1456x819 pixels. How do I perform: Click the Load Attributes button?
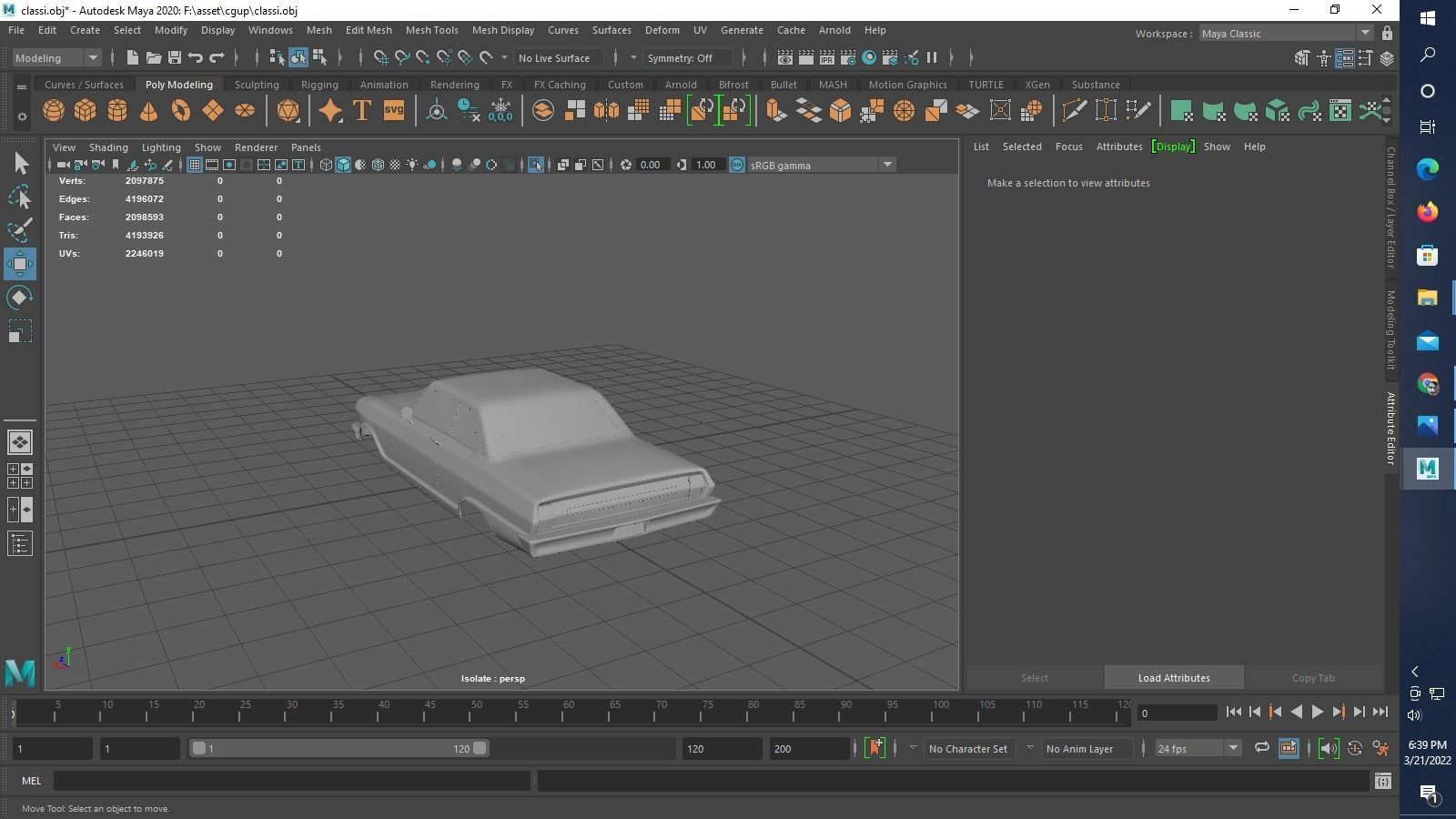coord(1174,678)
